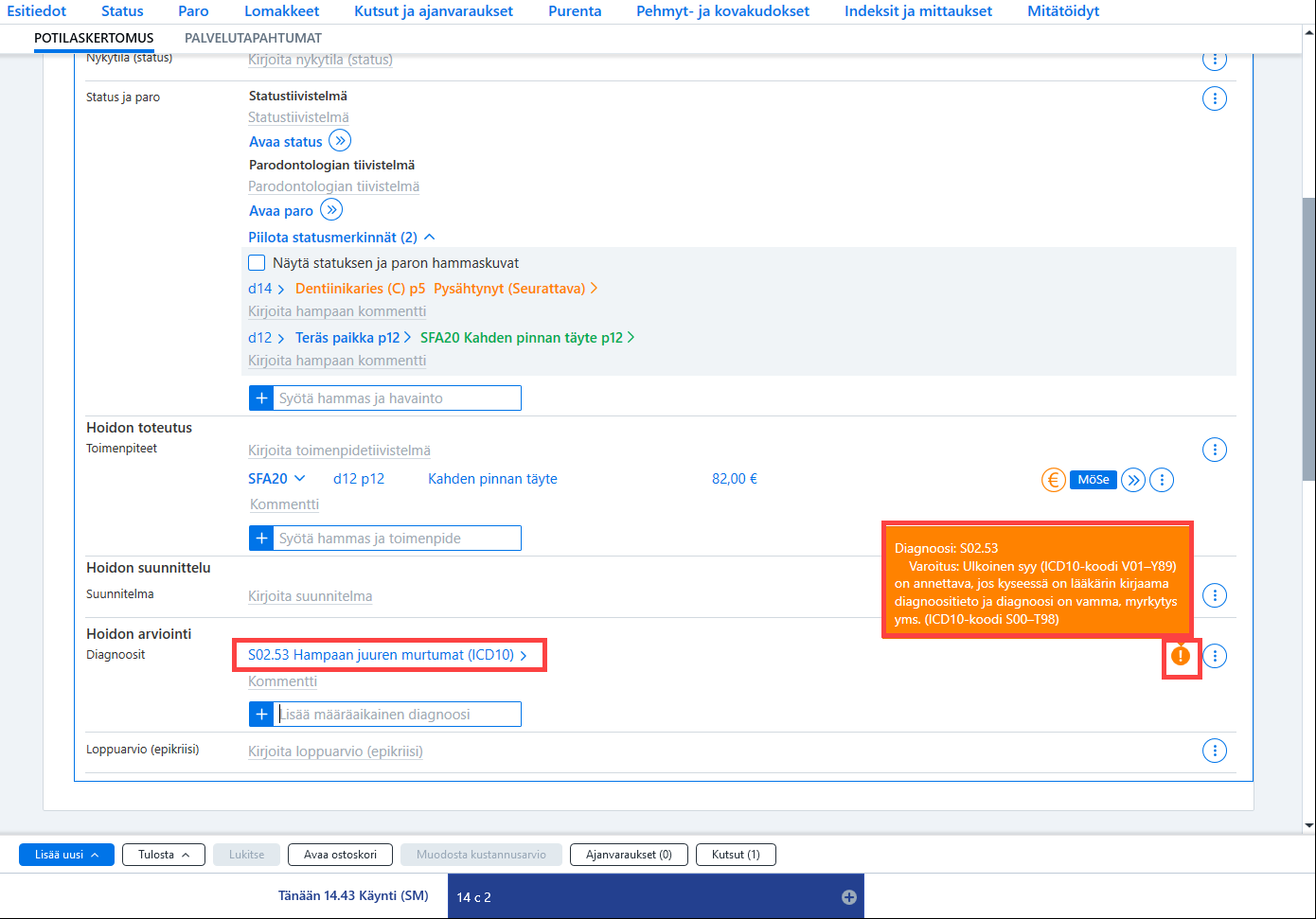Open the double-arrow icon next to Avaa paro
The width and height of the screenshot is (1316, 919).
click(x=331, y=210)
